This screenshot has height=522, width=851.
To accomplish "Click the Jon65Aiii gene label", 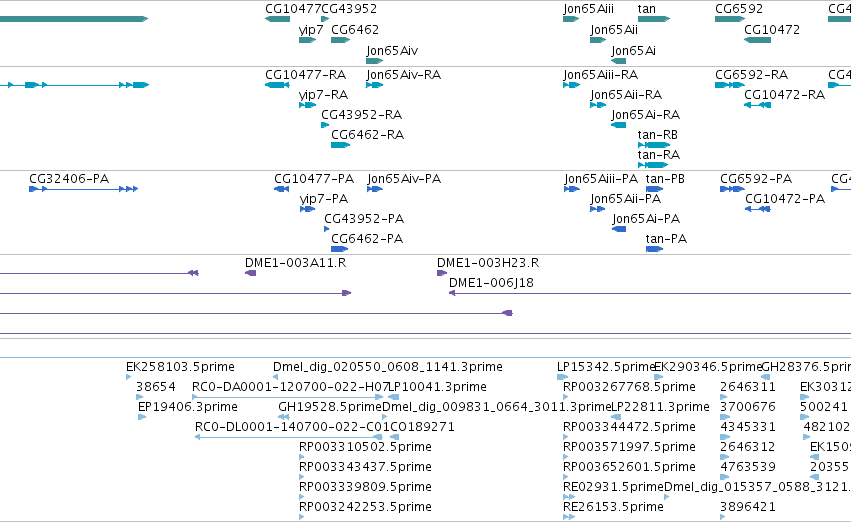I will point(588,9).
